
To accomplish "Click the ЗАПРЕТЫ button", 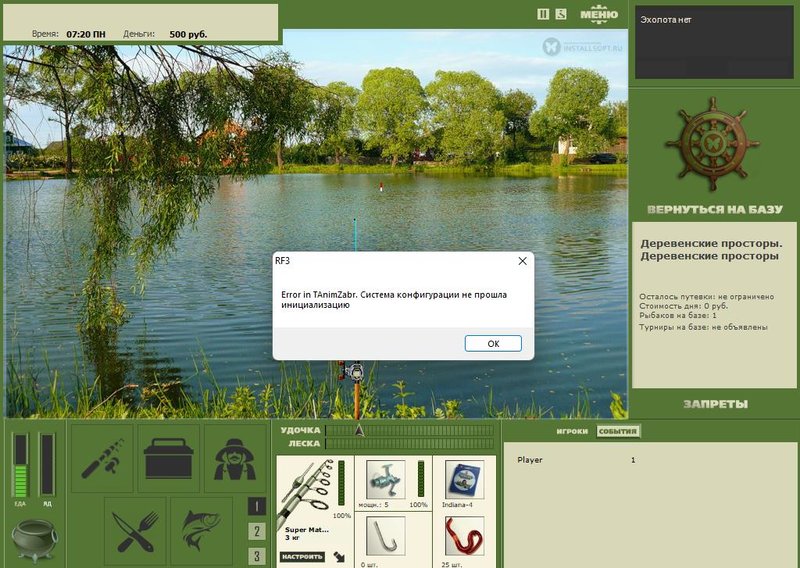I will tap(715, 404).
